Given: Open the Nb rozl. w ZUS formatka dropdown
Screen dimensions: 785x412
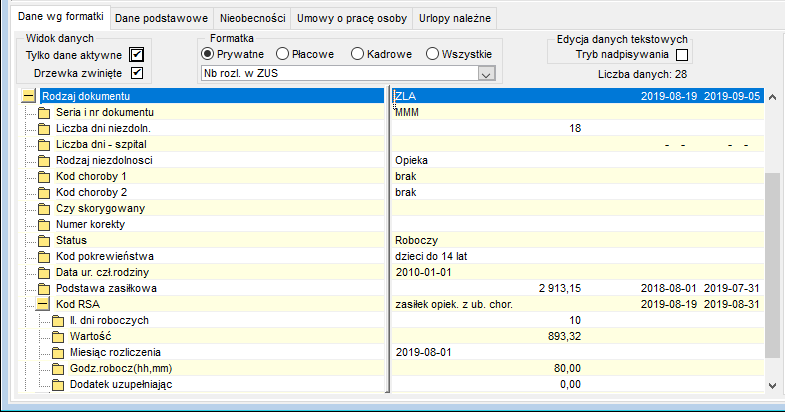Looking at the screenshot, I should pyautogui.click(x=487, y=74).
